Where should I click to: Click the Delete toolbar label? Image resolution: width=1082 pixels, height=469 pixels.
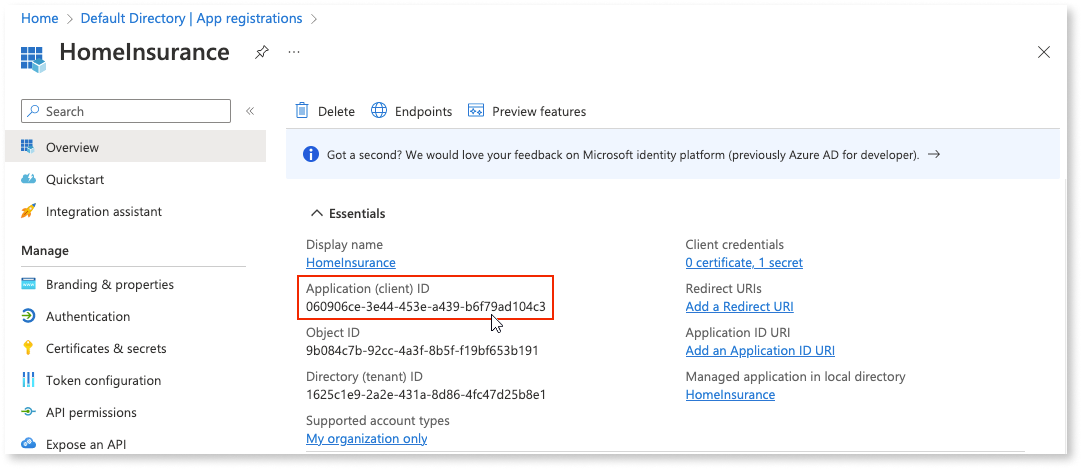click(336, 112)
